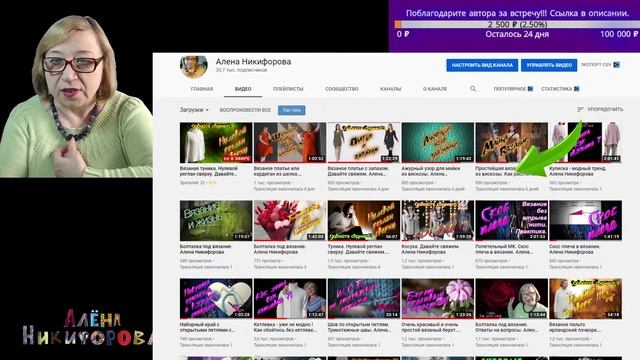Click the Алена Никифорова channel avatar
The image size is (640, 360).
(194, 66)
